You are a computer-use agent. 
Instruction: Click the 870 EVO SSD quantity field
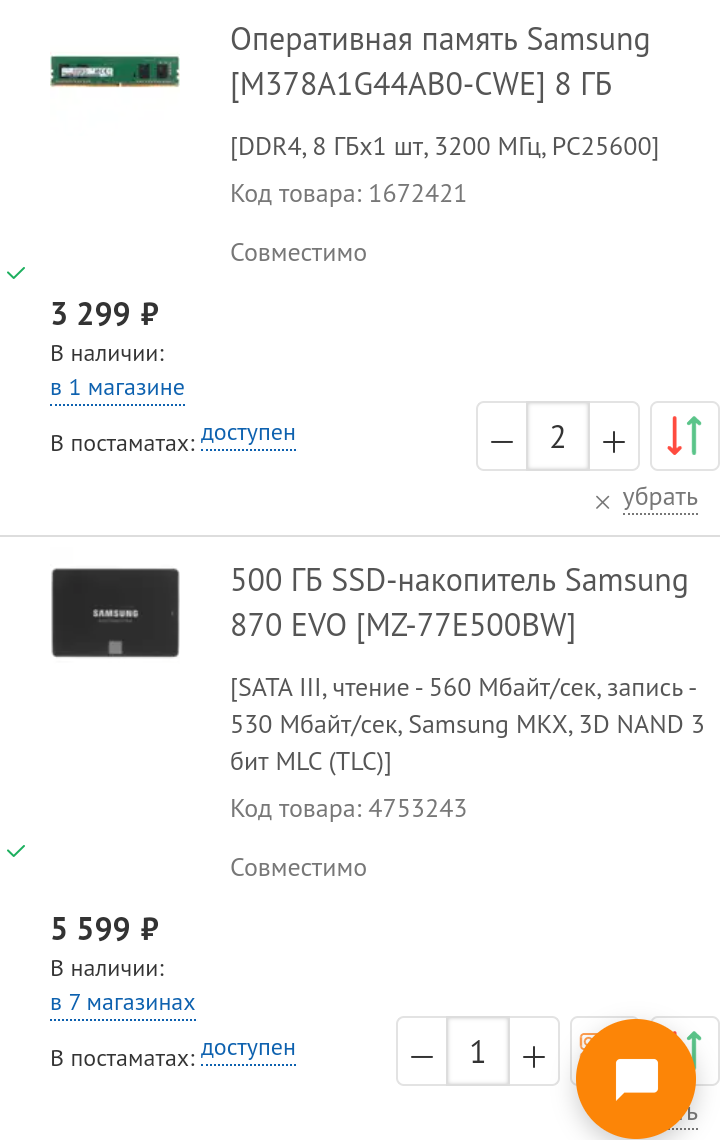(477, 1052)
